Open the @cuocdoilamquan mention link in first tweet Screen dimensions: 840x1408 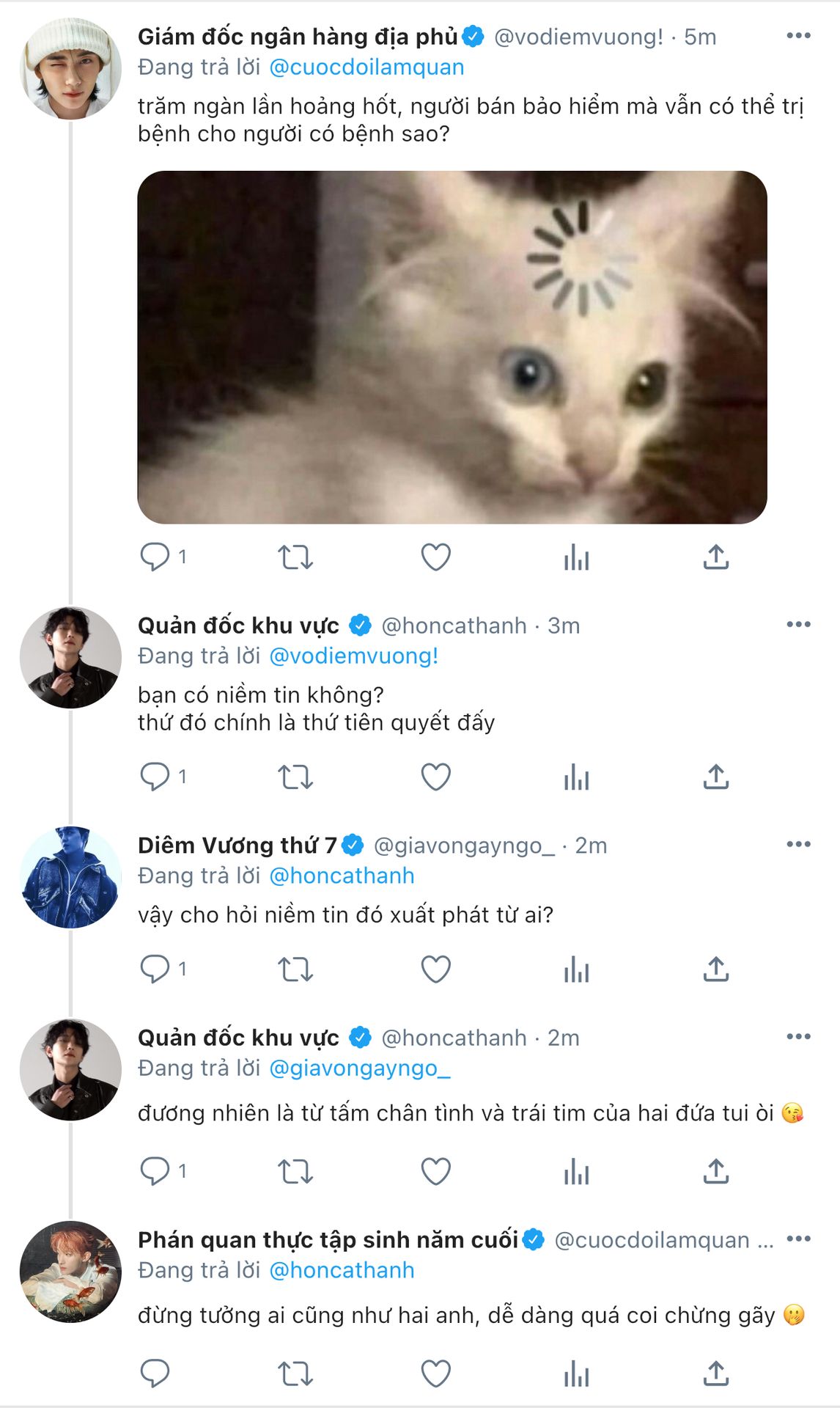pyautogui.click(x=366, y=67)
